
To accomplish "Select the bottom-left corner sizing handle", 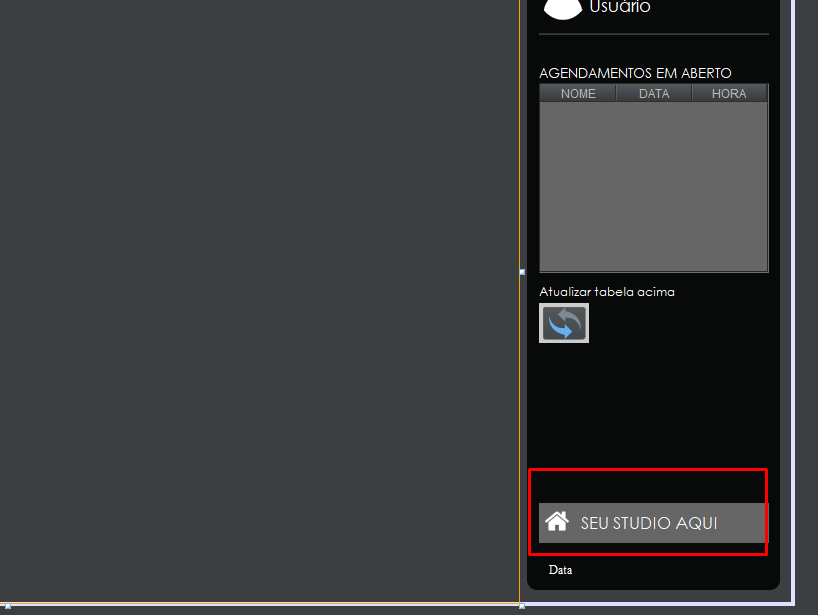I will [x=8, y=606].
